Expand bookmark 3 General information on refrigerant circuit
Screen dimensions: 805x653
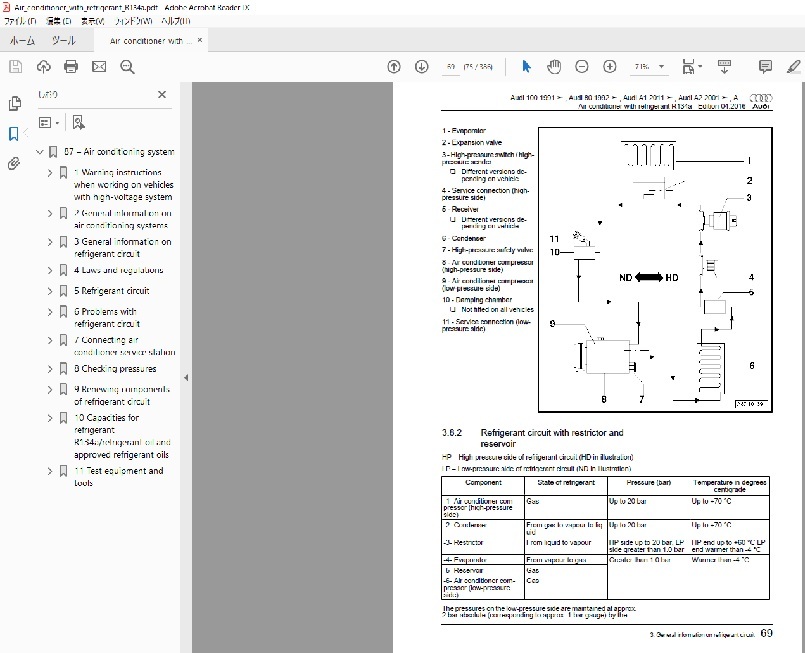[x=50, y=242]
